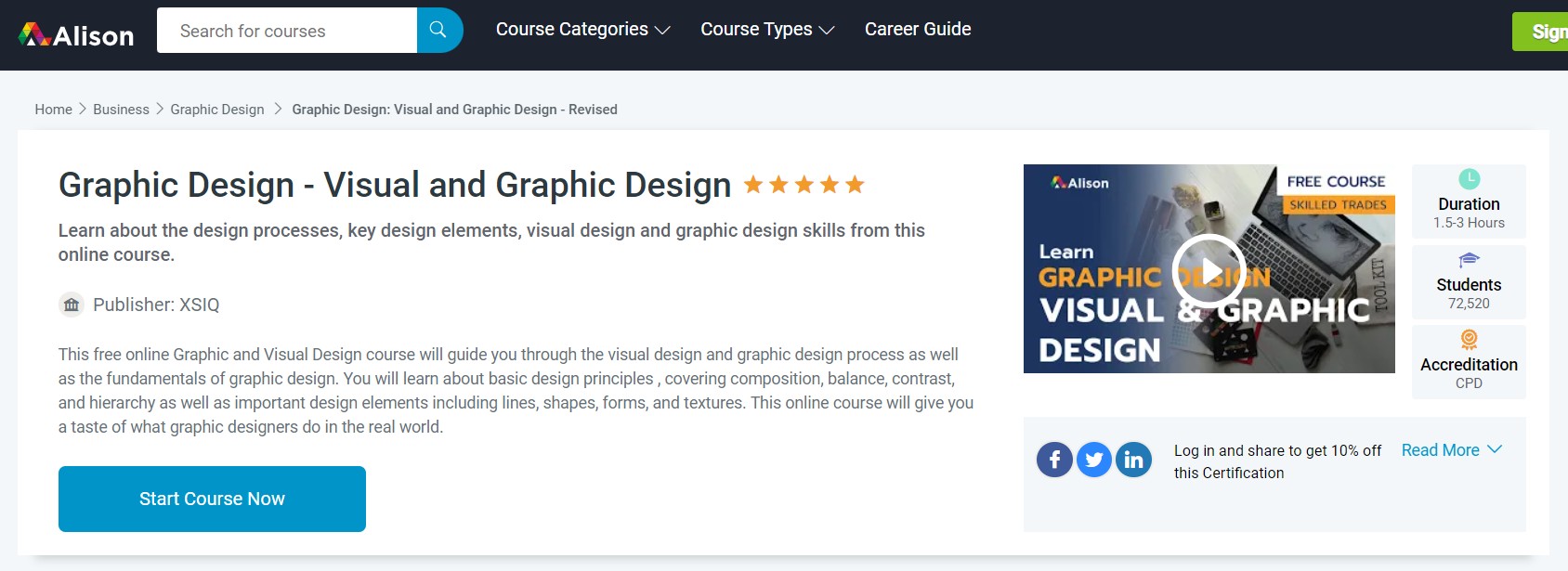Start the course with Start Course Now
This screenshot has height=571, width=1568.
(212, 499)
